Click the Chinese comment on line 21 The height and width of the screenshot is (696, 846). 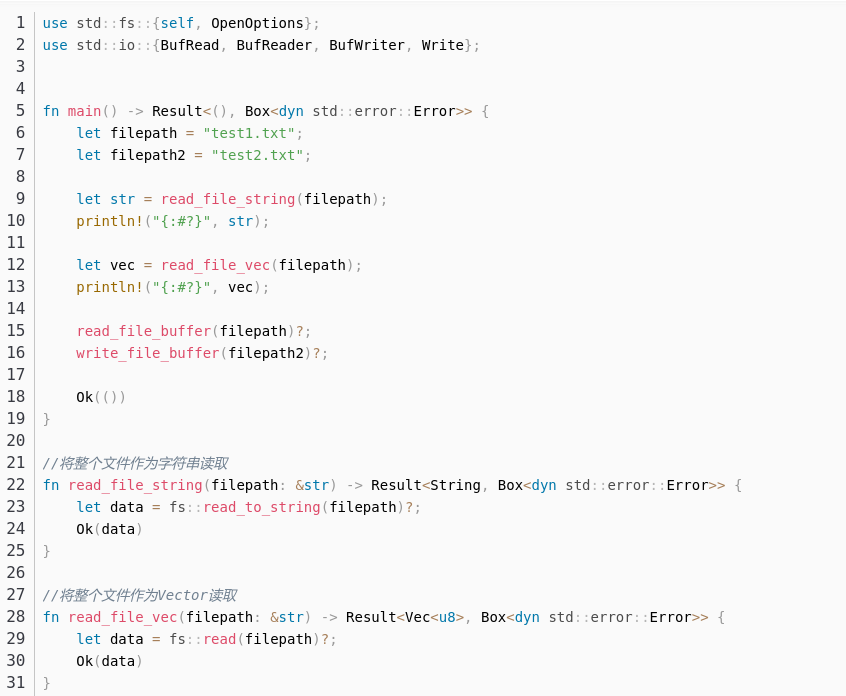135,463
